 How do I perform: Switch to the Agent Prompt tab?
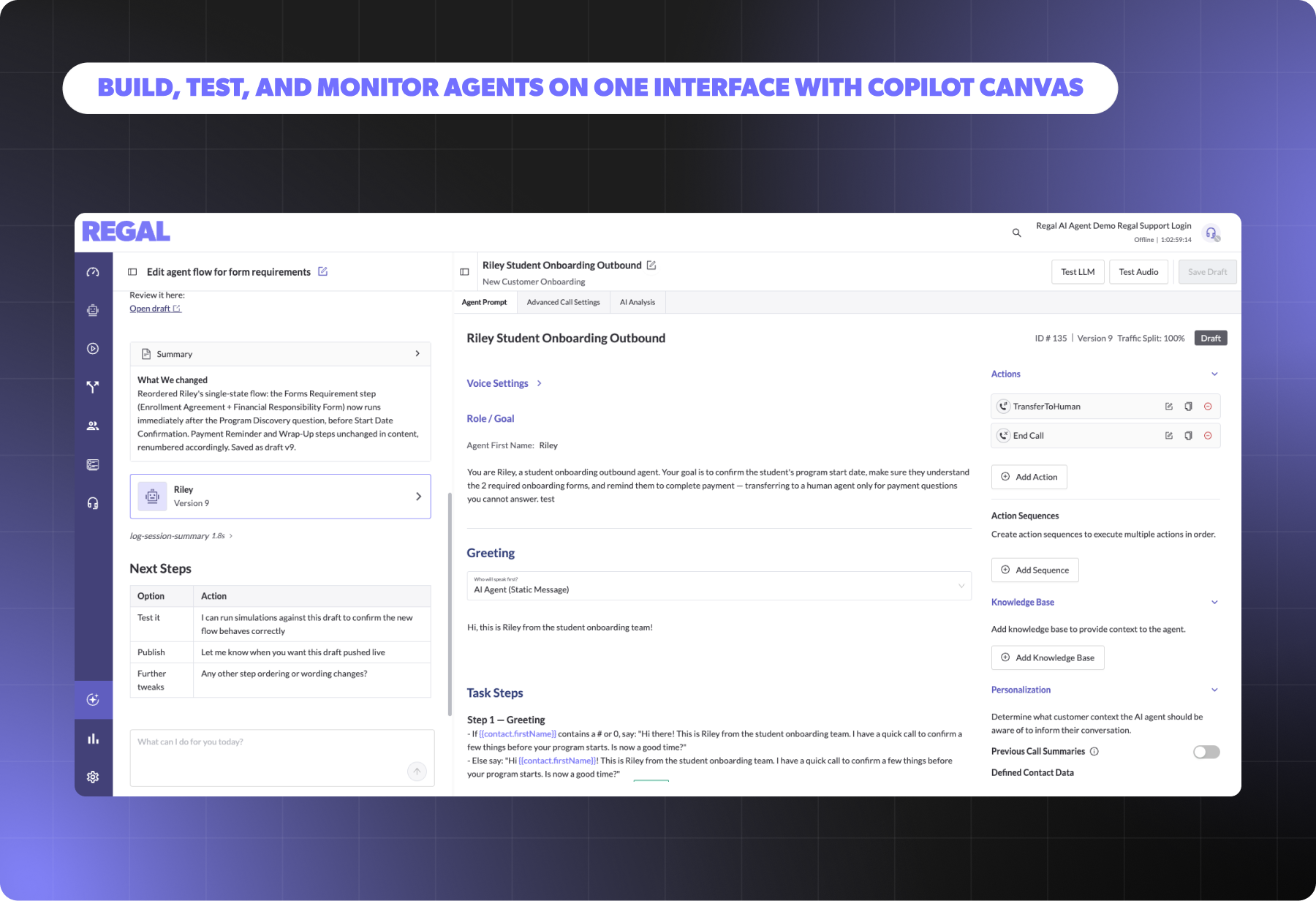485,302
